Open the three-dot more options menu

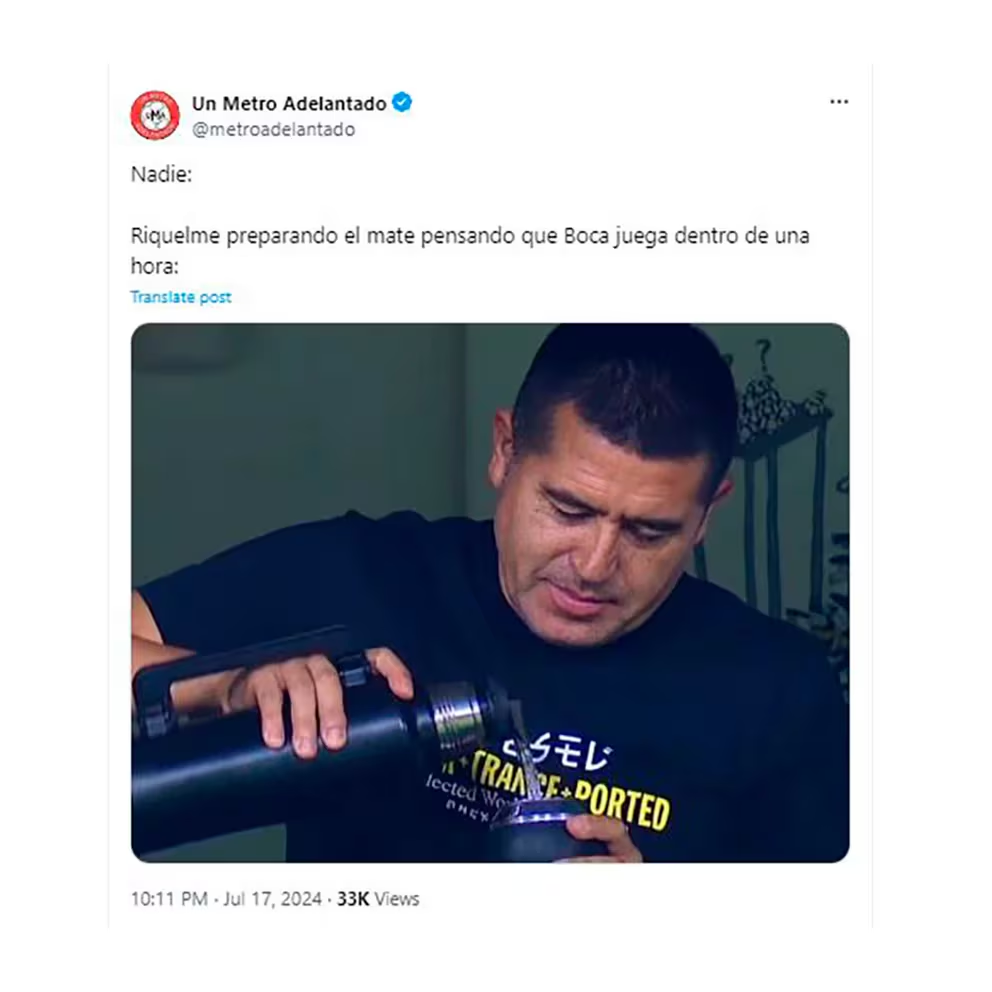[x=839, y=102]
